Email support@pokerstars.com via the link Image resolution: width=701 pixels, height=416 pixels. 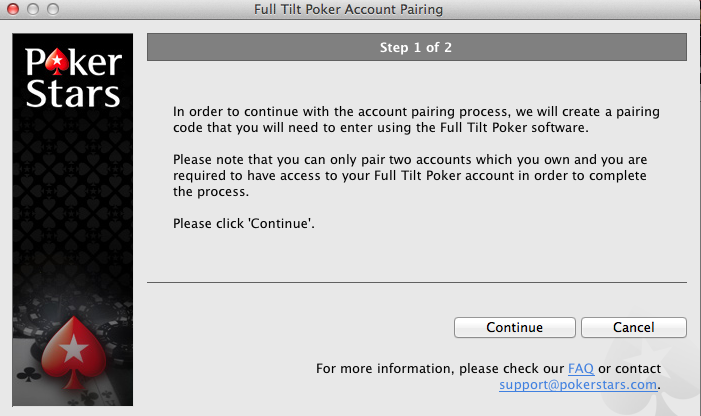pos(578,385)
